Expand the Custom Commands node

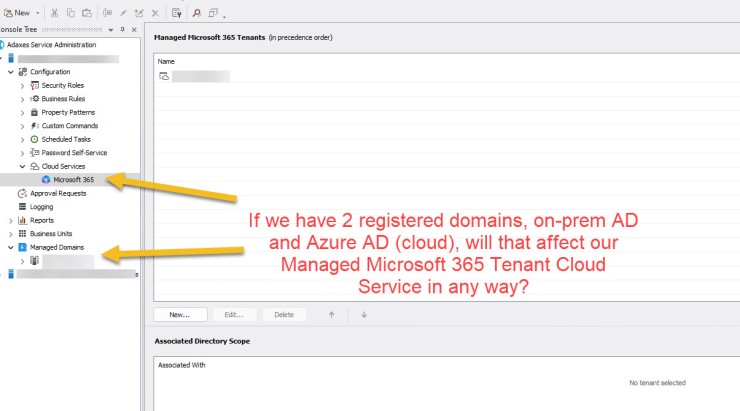coord(22,126)
